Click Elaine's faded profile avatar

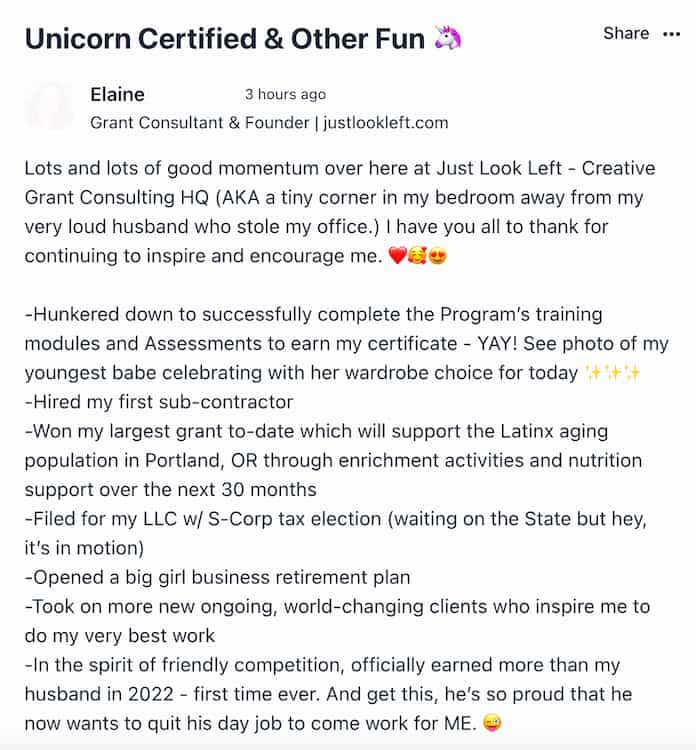click(50, 106)
